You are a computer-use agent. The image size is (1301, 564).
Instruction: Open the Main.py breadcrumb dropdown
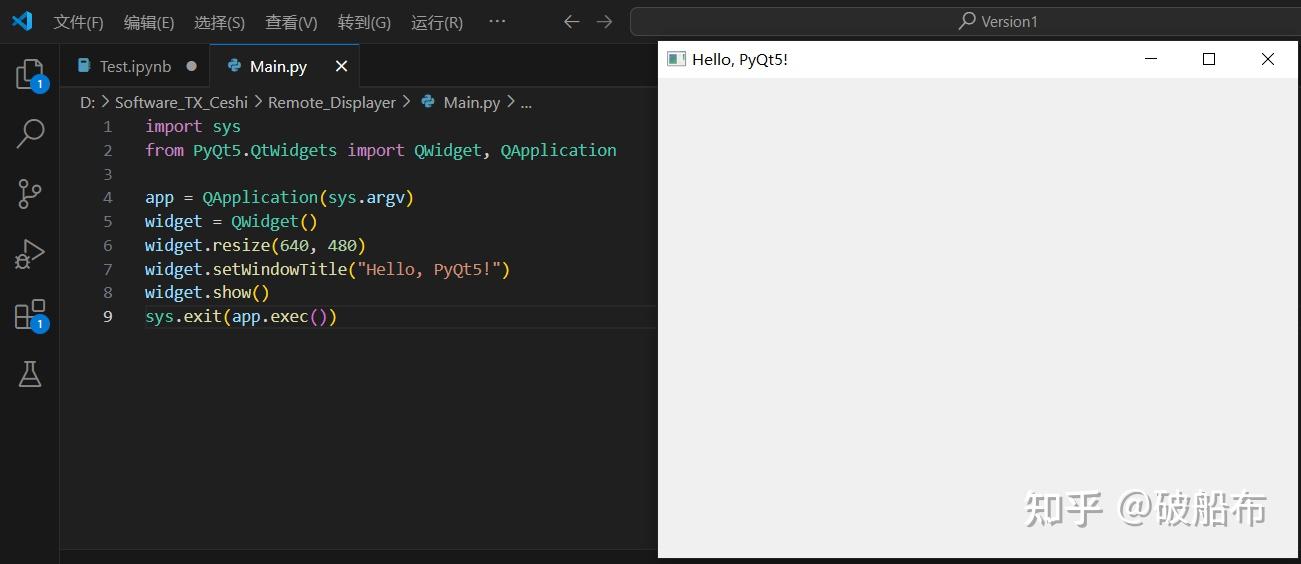coord(471,102)
